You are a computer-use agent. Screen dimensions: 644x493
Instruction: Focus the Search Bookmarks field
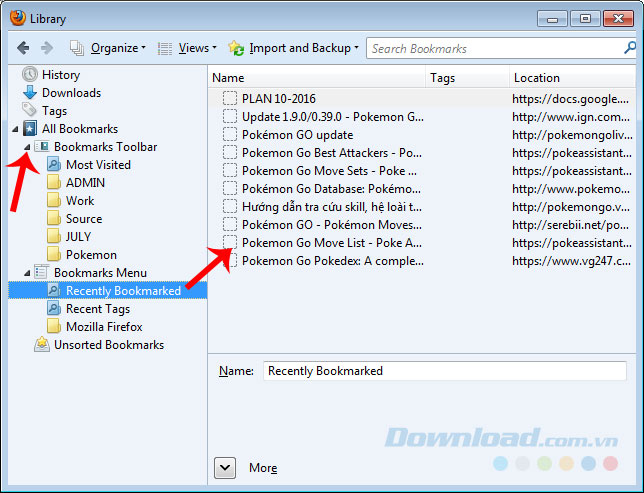click(496, 48)
